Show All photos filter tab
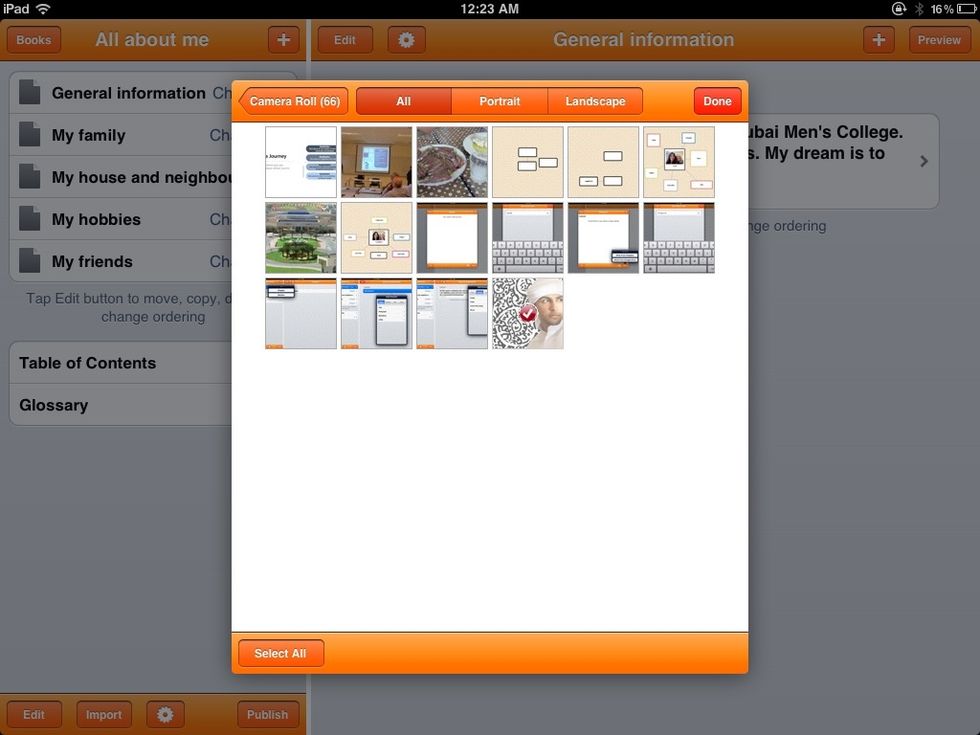 (403, 101)
